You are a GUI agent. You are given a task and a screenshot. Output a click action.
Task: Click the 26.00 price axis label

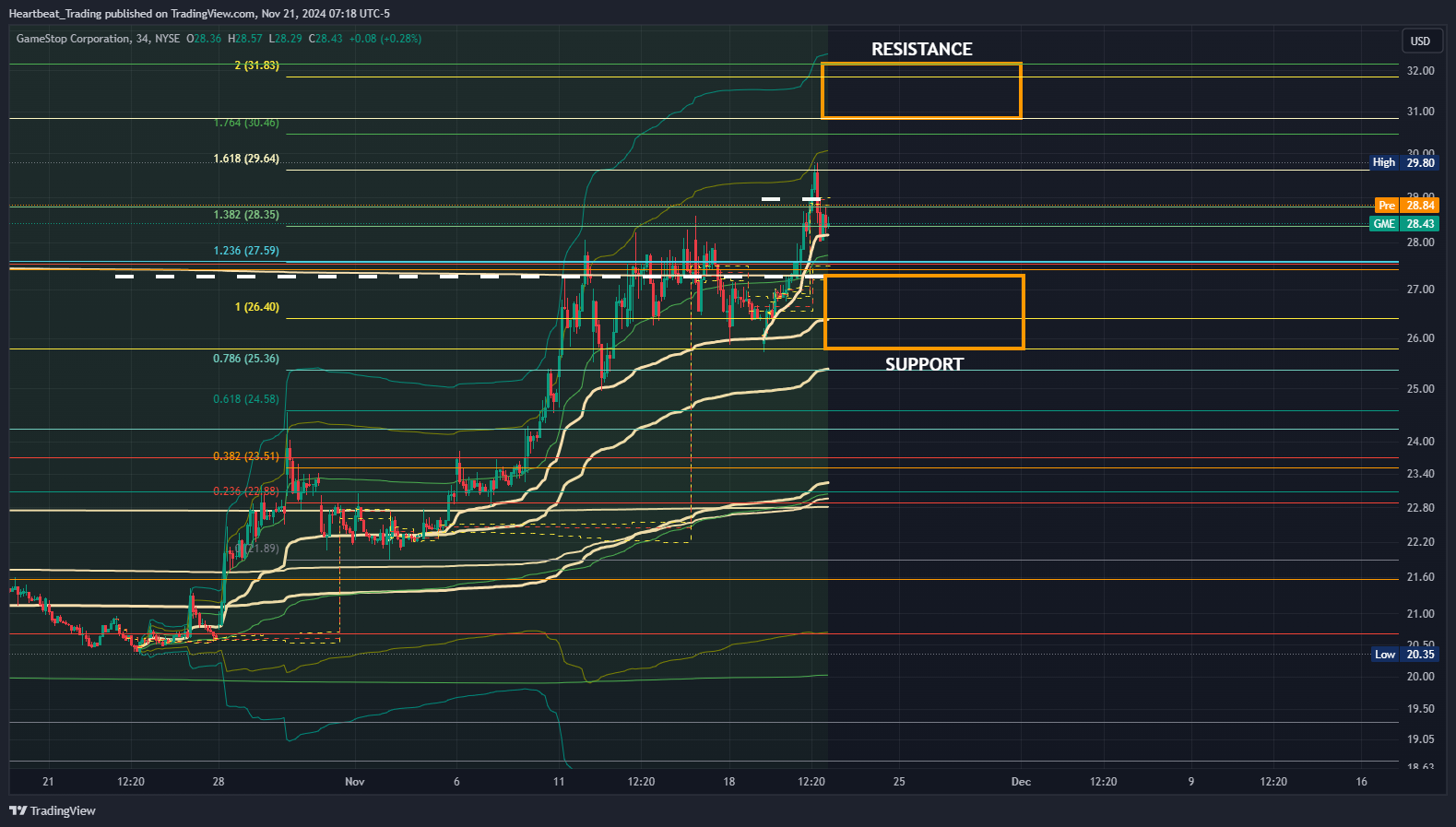[1420, 338]
